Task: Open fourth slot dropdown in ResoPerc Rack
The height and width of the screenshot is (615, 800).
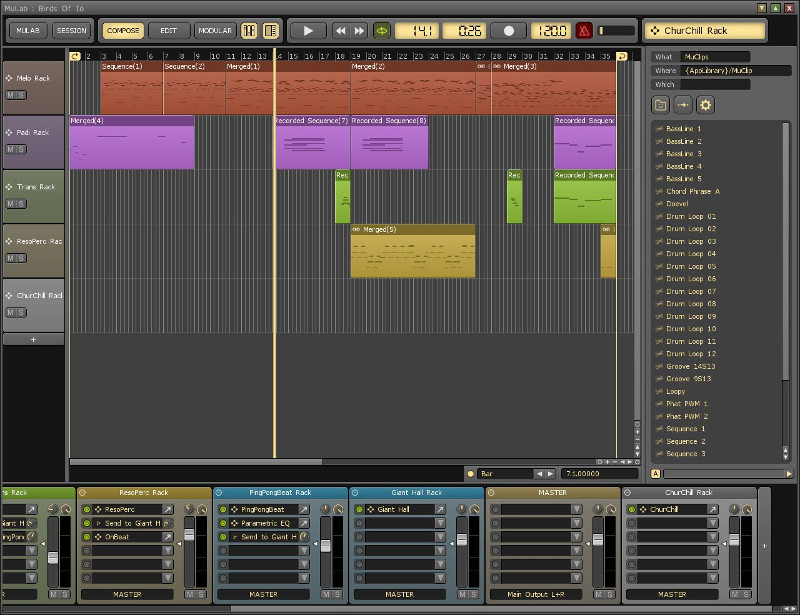Action: tap(167, 551)
